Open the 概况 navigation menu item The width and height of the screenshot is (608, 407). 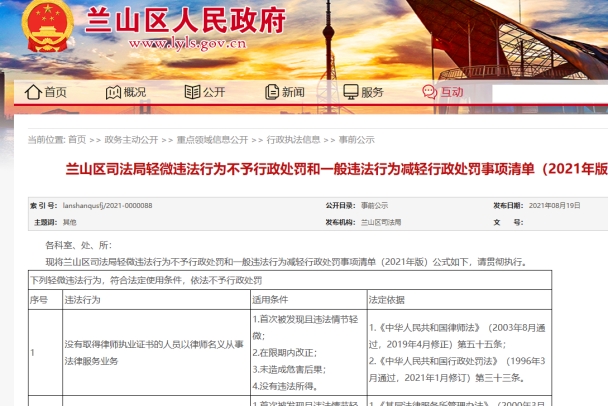click(x=135, y=92)
